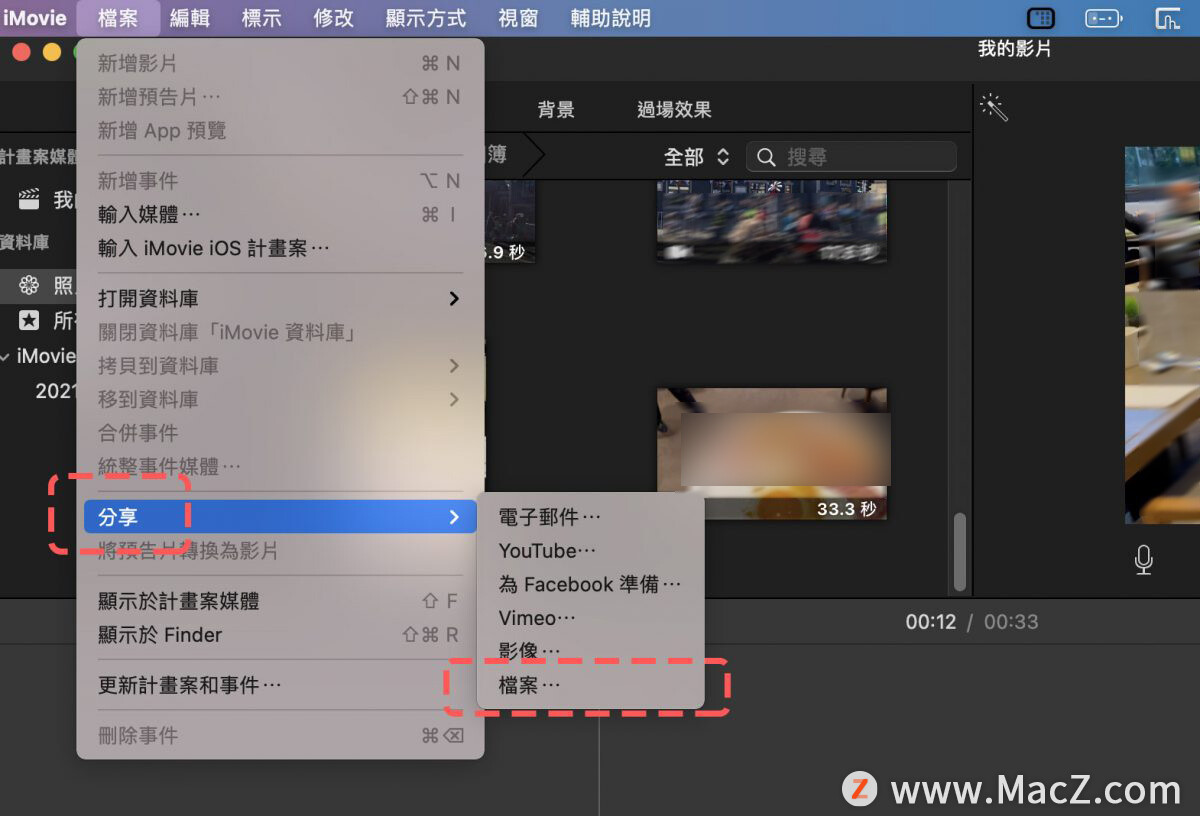Open the 全部 filter dropdown

pyautogui.click(x=697, y=157)
